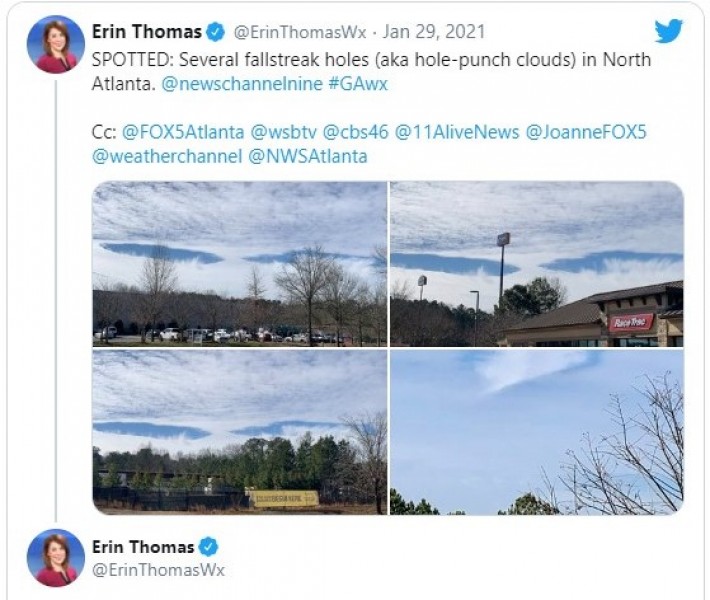Open the #GAwx hashtag
This screenshot has height=600, width=710.
coord(358,84)
